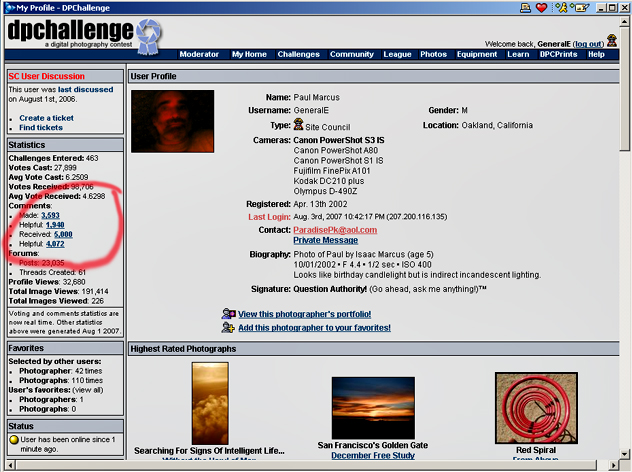Click the view all favorites link
This screenshot has width=632, height=472.
click(x=88, y=390)
